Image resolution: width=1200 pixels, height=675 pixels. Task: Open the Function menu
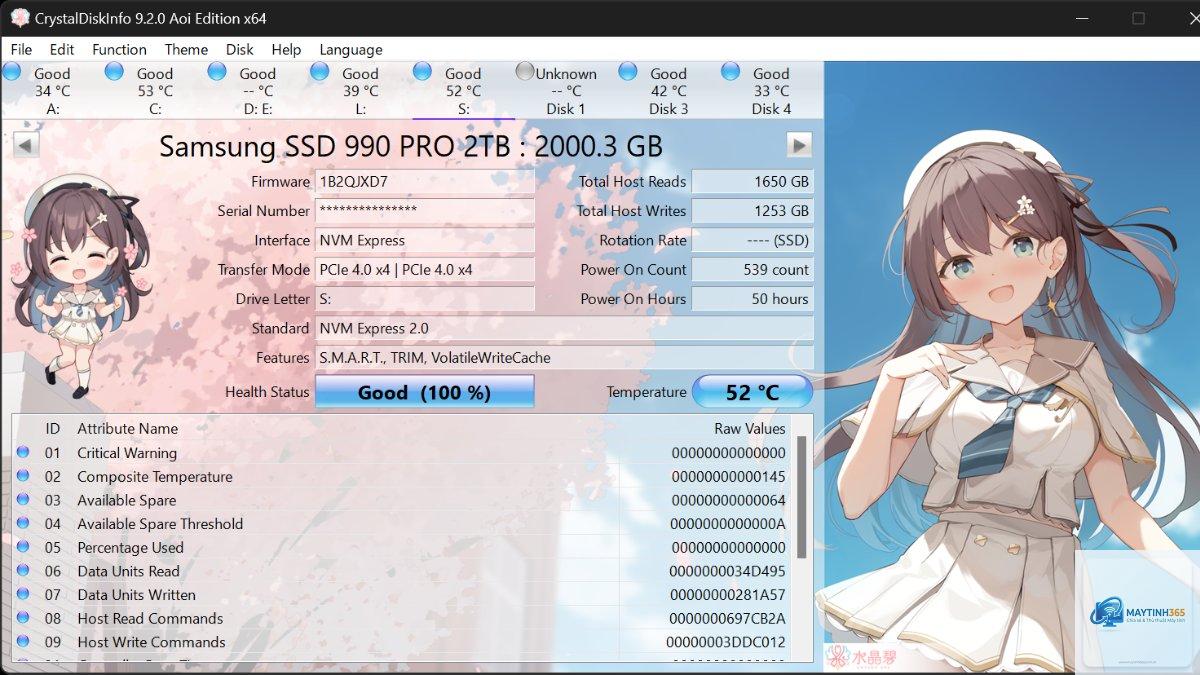[119, 49]
